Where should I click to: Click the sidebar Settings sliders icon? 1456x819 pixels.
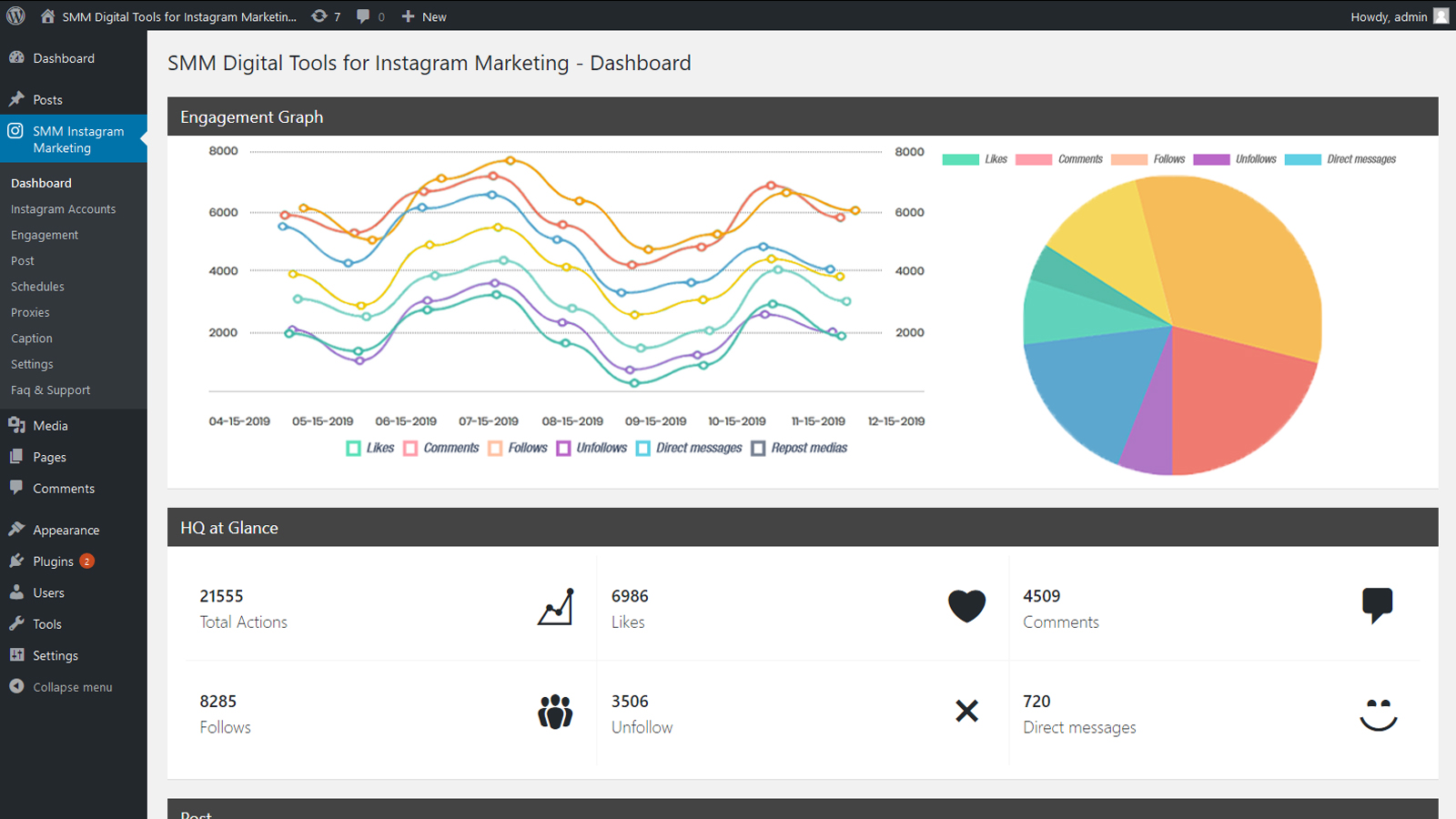tap(16, 655)
